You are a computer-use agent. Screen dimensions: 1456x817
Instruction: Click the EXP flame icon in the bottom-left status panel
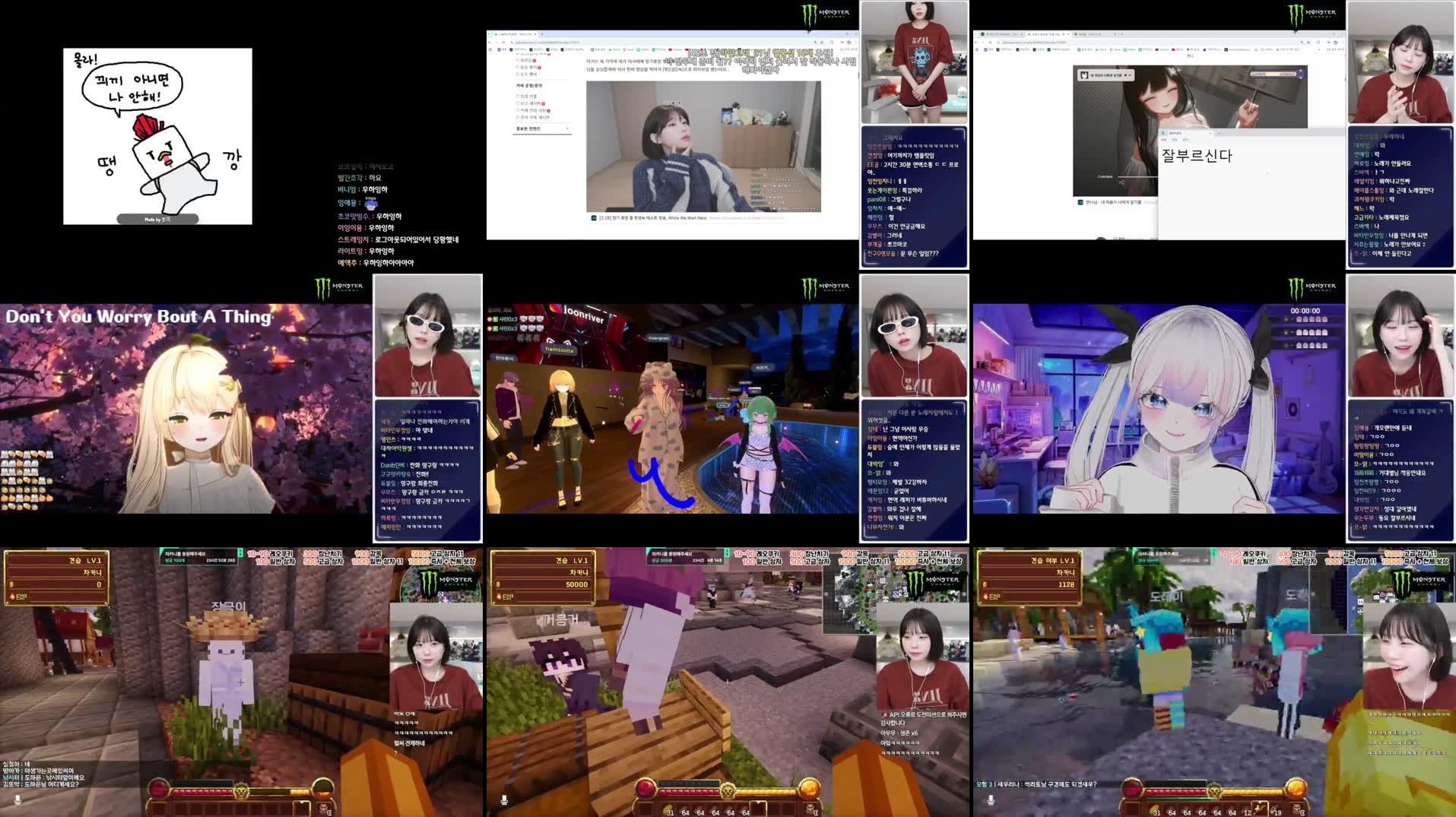[x=11, y=597]
